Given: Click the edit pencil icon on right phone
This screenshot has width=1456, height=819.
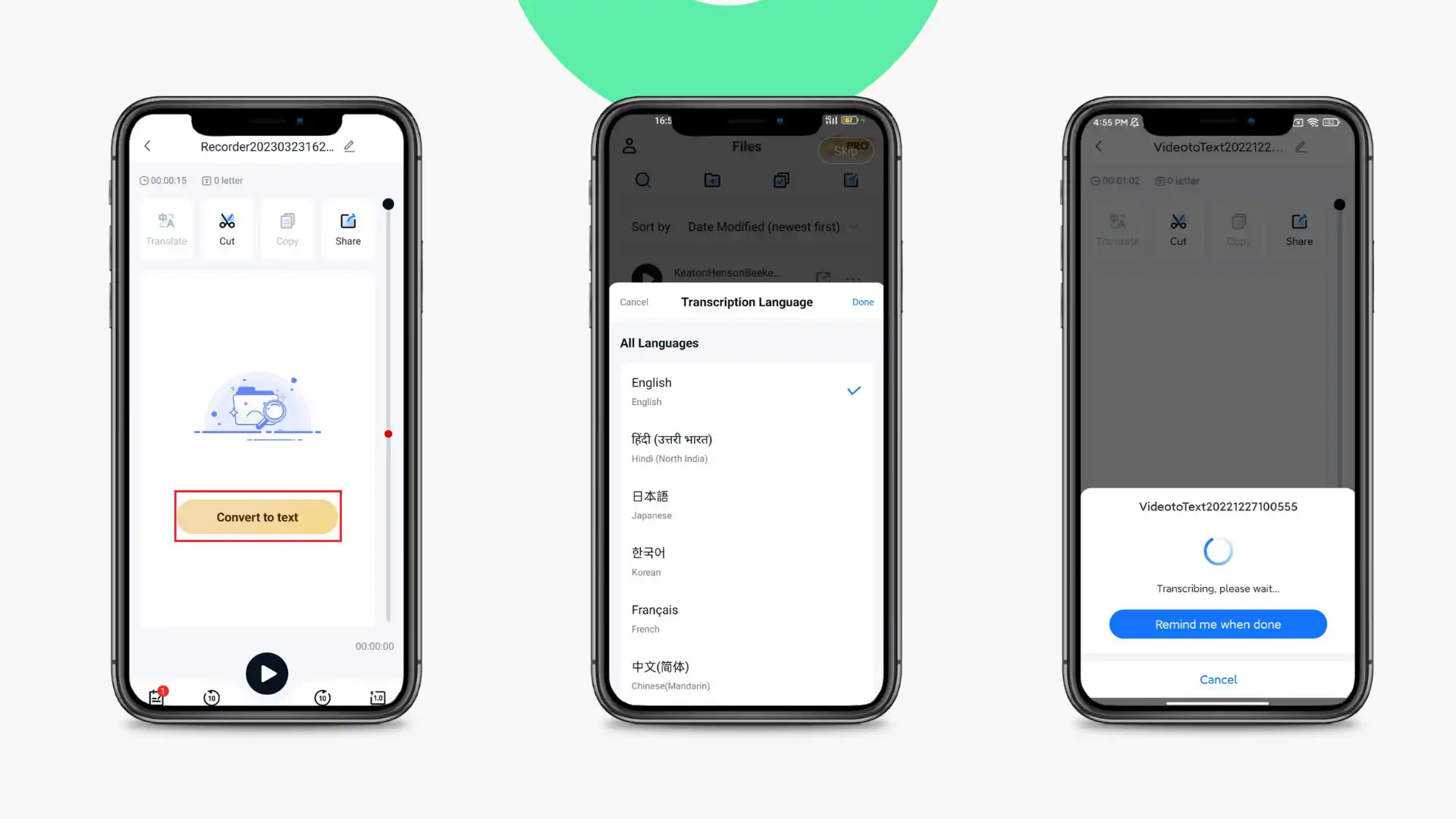Looking at the screenshot, I should pos(1301,147).
